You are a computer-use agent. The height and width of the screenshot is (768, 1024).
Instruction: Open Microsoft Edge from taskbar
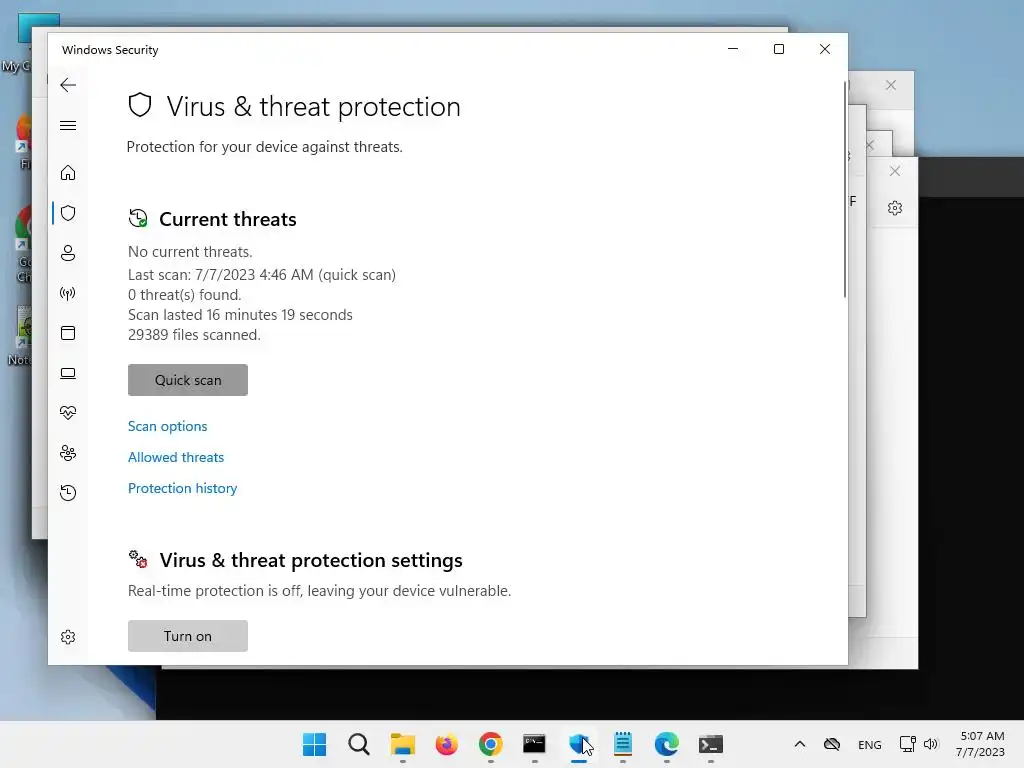pos(667,744)
